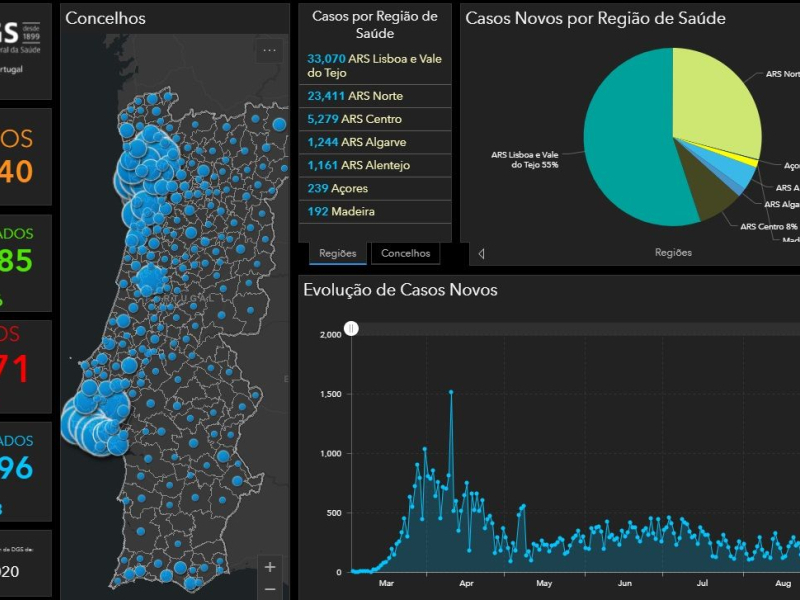Image resolution: width=800 pixels, height=600 pixels.
Task: Click the Açores list entry
Action: pyautogui.click(x=375, y=188)
